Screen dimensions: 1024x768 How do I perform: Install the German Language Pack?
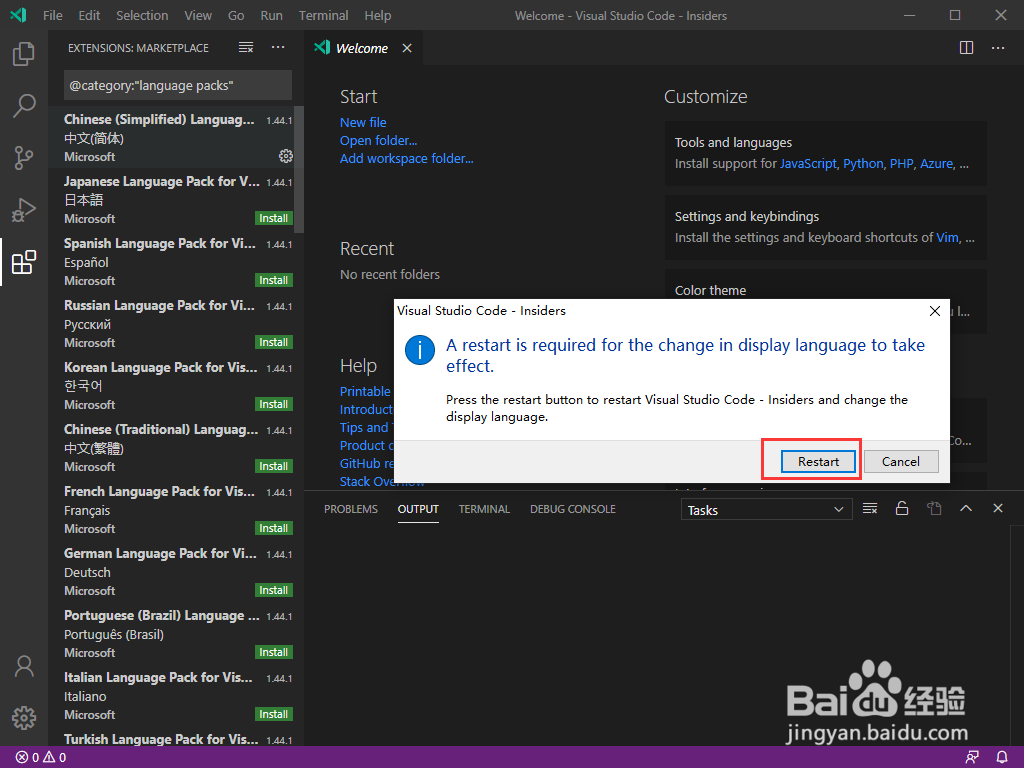[x=273, y=590]
